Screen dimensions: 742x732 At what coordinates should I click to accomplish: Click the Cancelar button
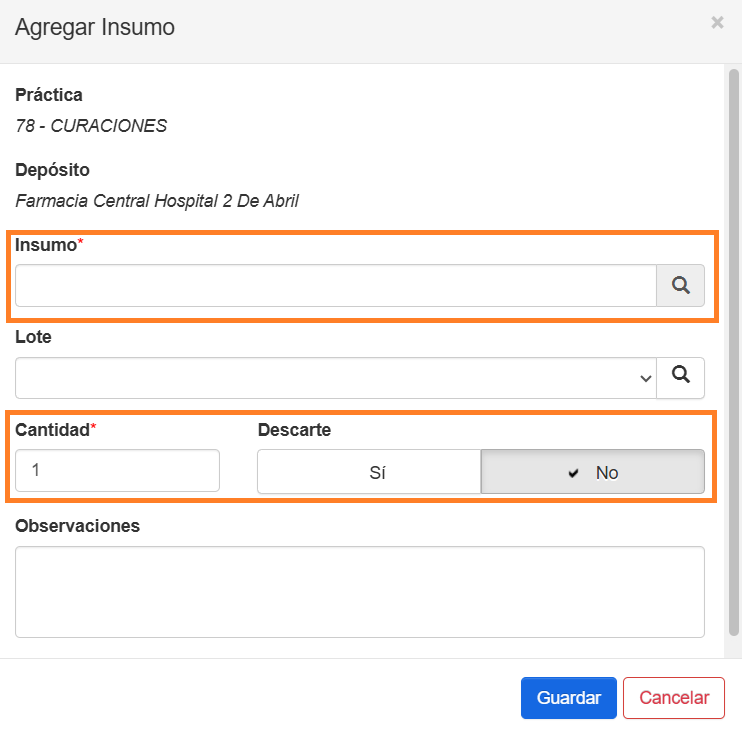673,697
